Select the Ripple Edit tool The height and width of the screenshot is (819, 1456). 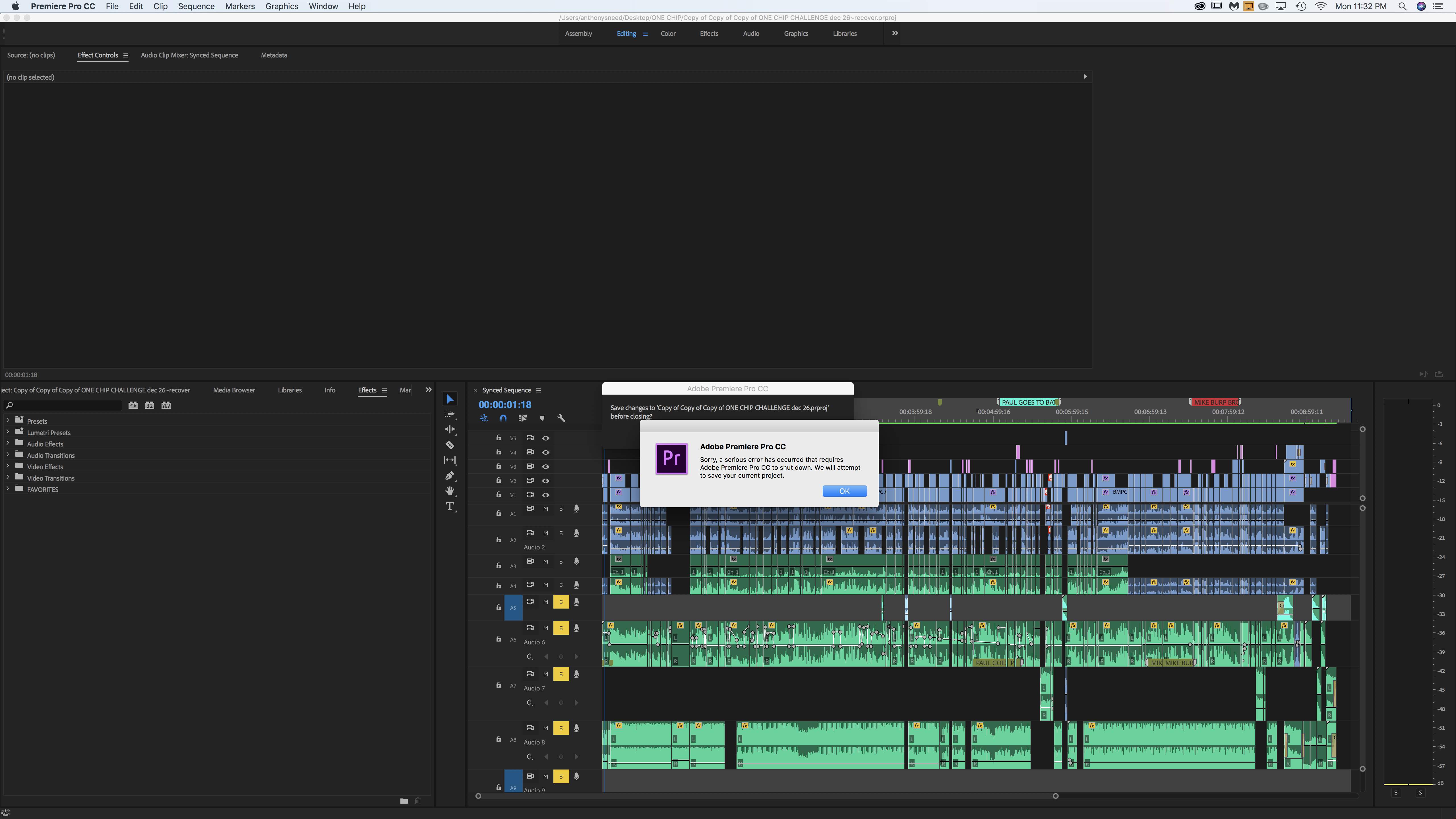tap(450, 430)
